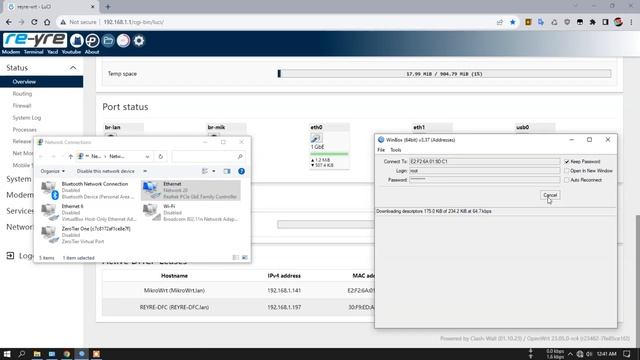Screen dimensions: 640x360
Task: Select Bluetooth Network Connection adapter
Action: 88,190
